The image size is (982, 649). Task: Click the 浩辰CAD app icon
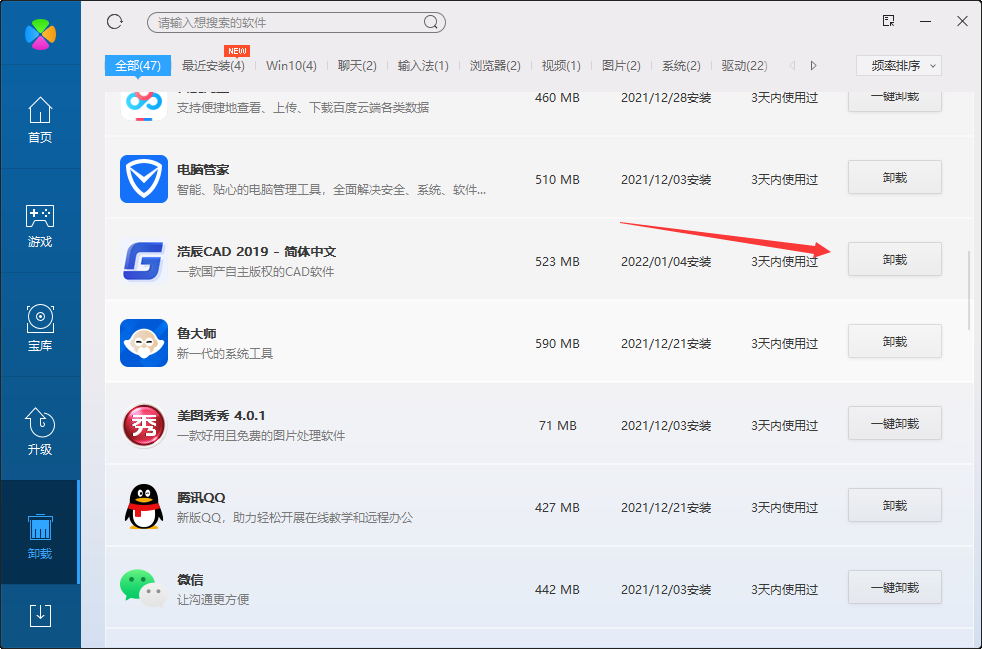[x=144, y=261]
